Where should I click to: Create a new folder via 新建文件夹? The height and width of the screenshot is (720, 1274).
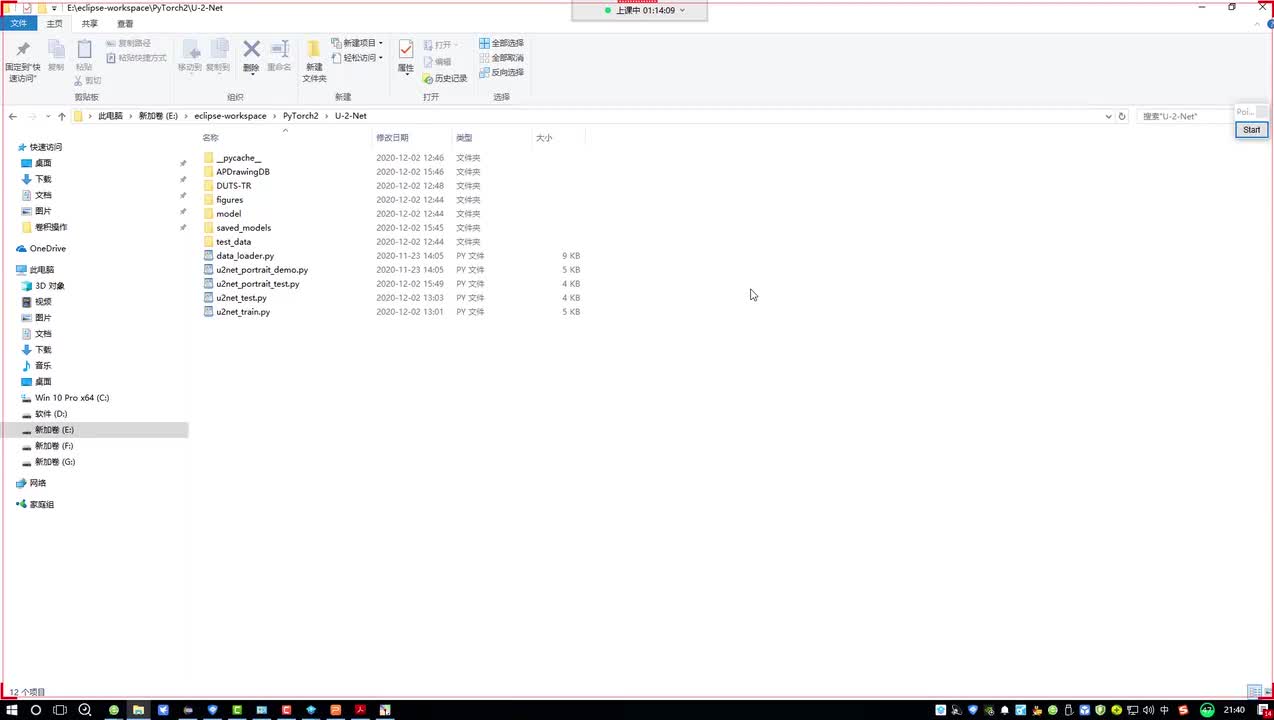click(314, 61)
